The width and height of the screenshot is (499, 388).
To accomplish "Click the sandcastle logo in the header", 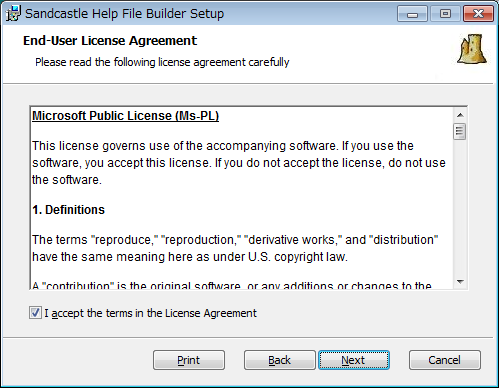I will coord(472,49).
